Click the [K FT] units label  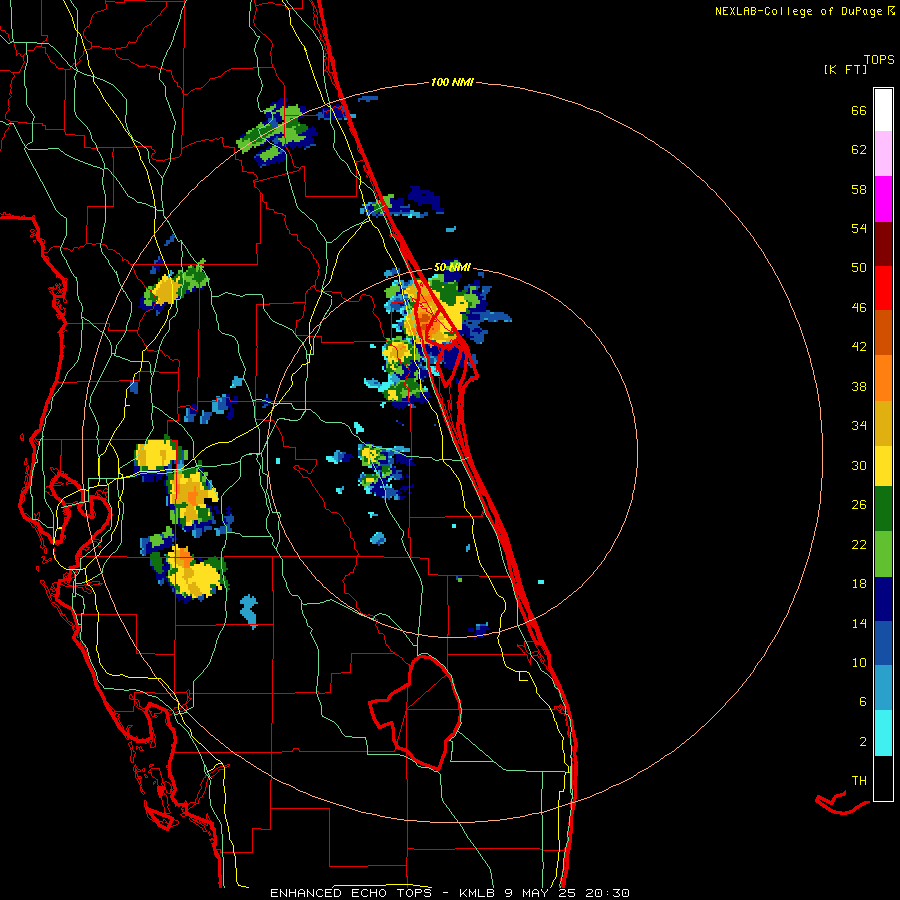845,69
